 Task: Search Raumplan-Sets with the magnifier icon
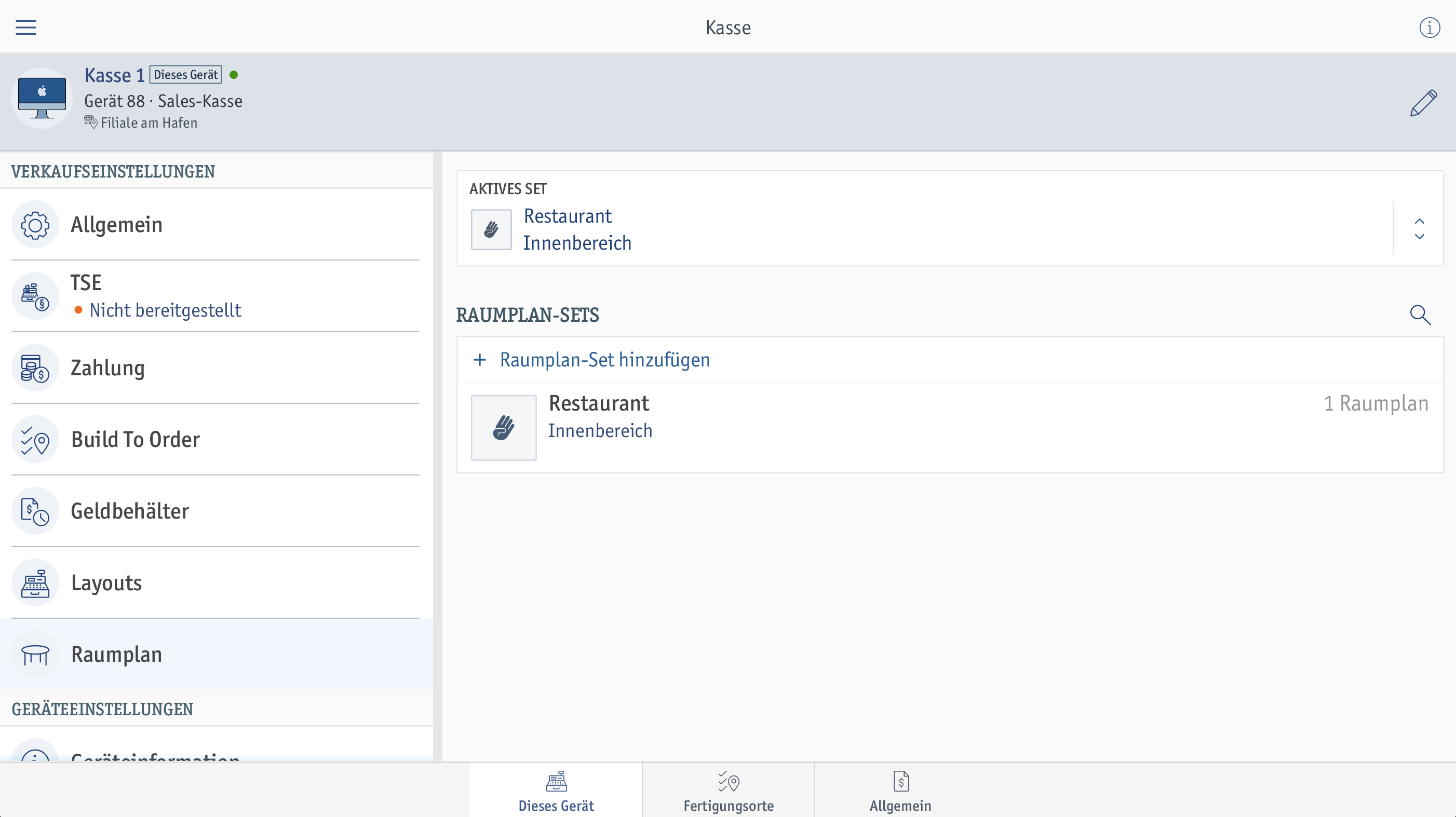[x=1420, y=315]
